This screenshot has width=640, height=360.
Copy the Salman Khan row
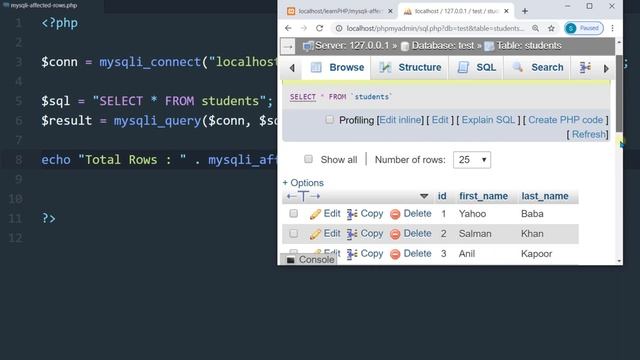(365, 234)
